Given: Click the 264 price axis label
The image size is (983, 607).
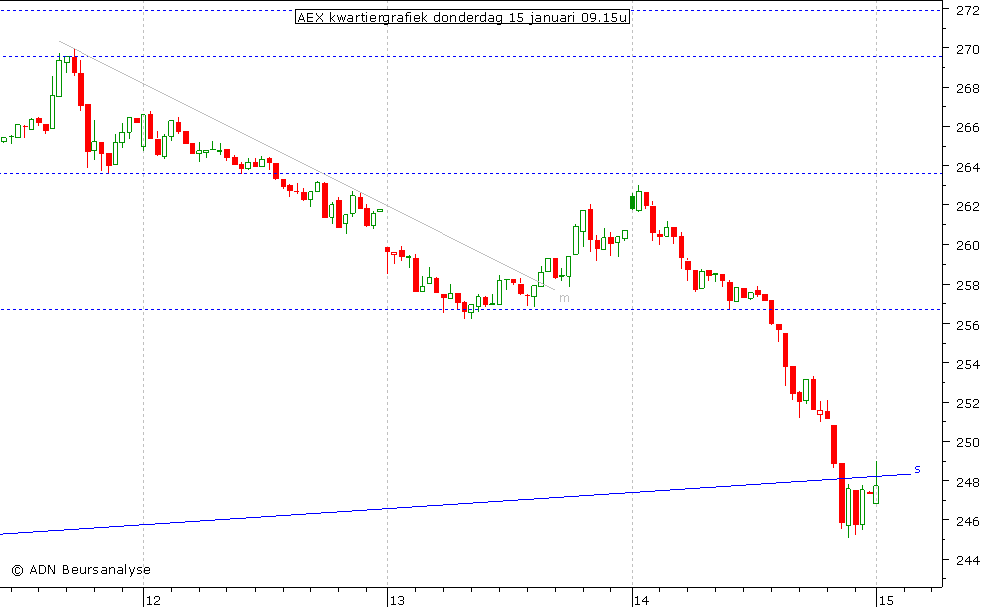Looking at the screenshot, I should (x=967, y=167).
